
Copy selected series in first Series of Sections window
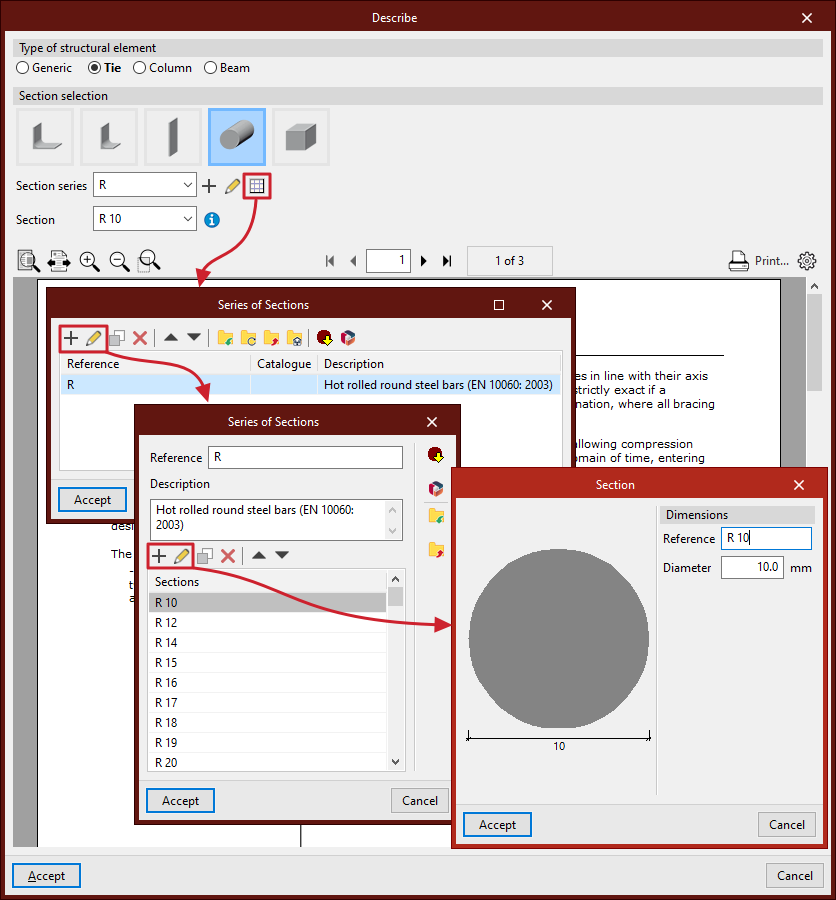pos(117,338)
